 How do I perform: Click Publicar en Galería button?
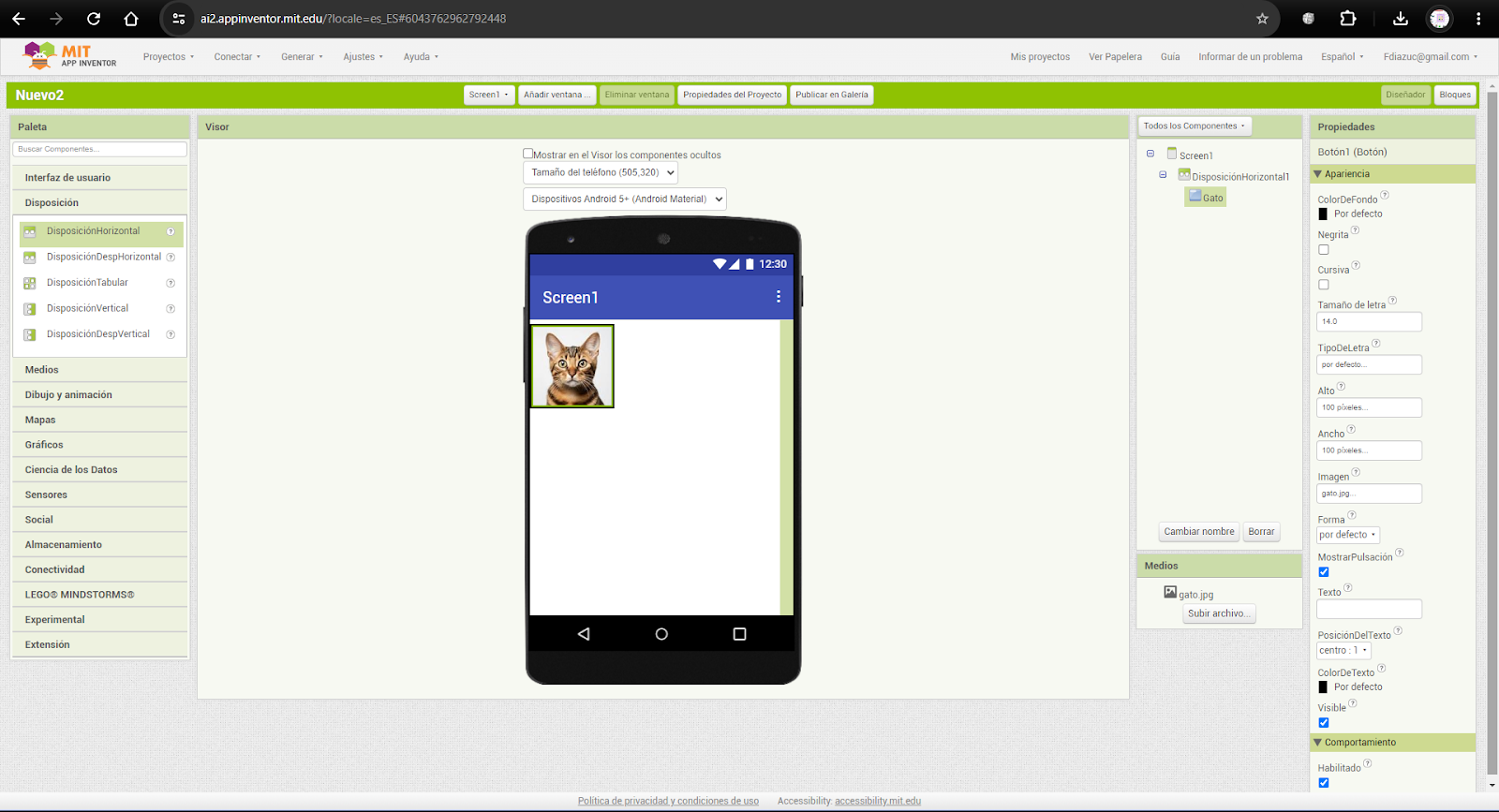832,95
